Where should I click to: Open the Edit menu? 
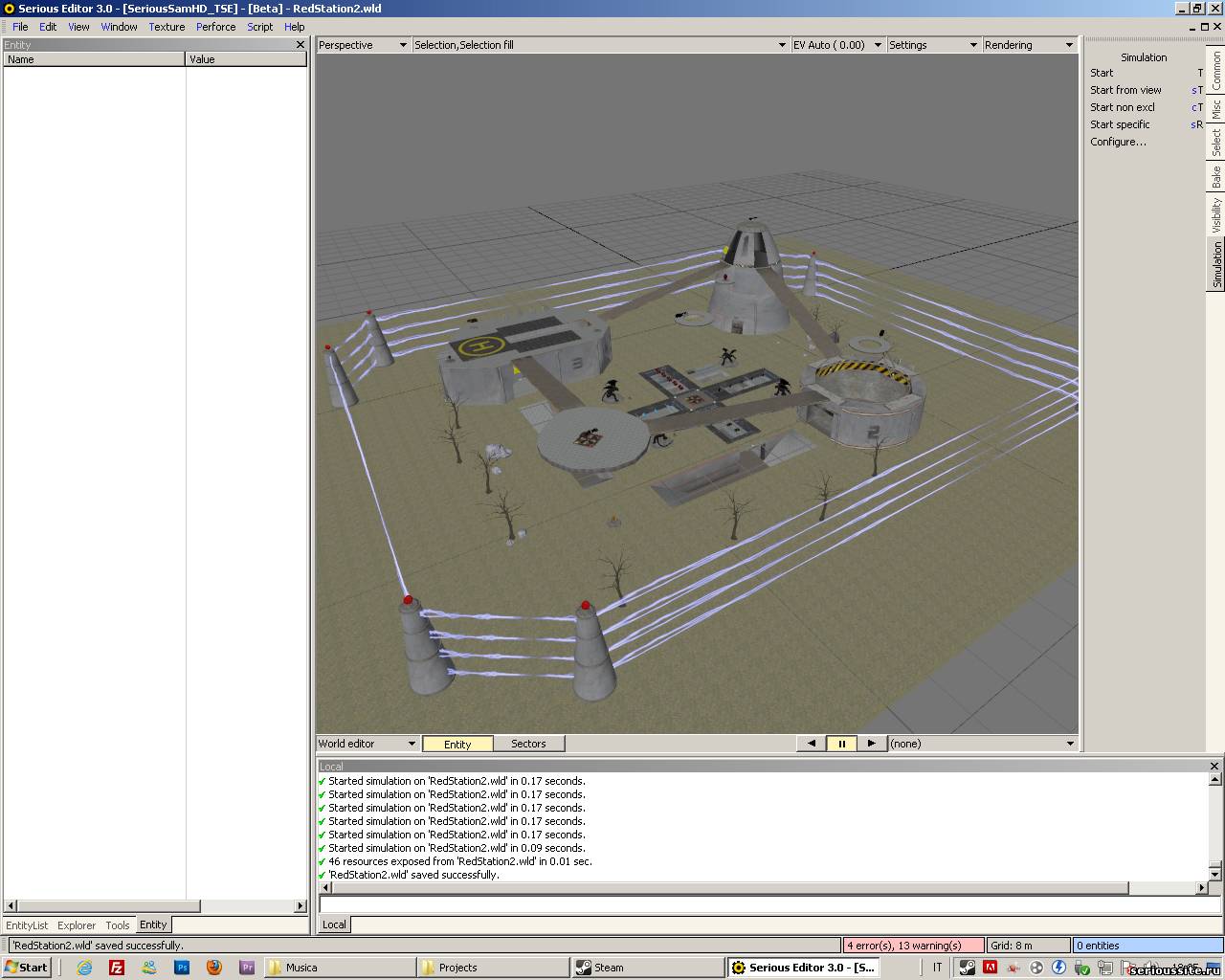pyautogui.click(x=48, y=27)
